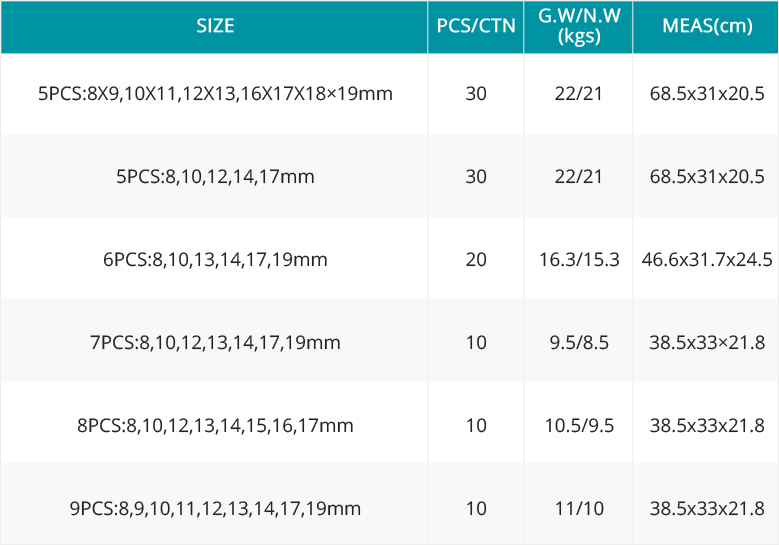Select the MEAS(cm) column header
This screenshot has height=545, width=779.
tap(707, 26)
